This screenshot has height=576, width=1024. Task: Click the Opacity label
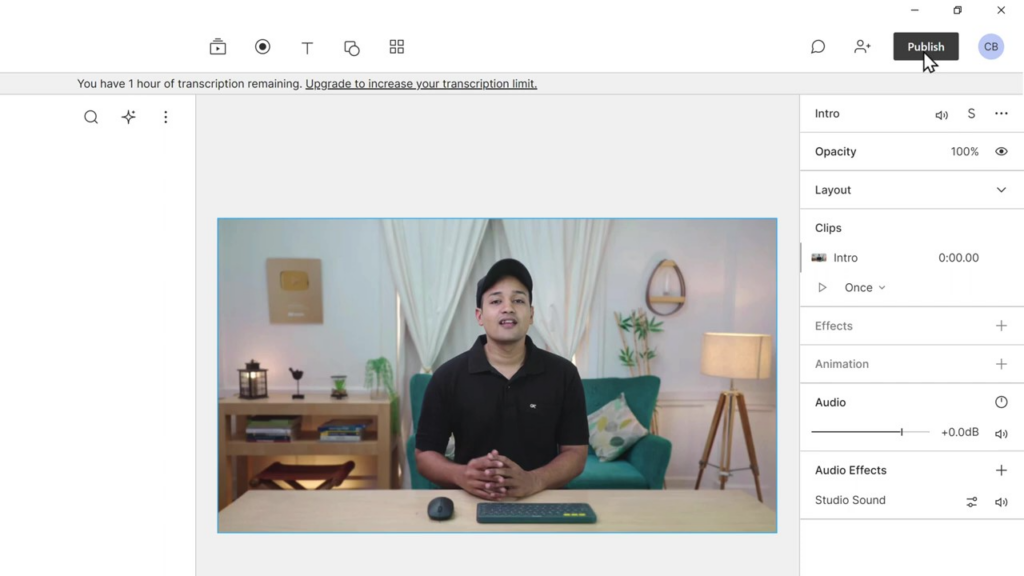coord(835,152)
